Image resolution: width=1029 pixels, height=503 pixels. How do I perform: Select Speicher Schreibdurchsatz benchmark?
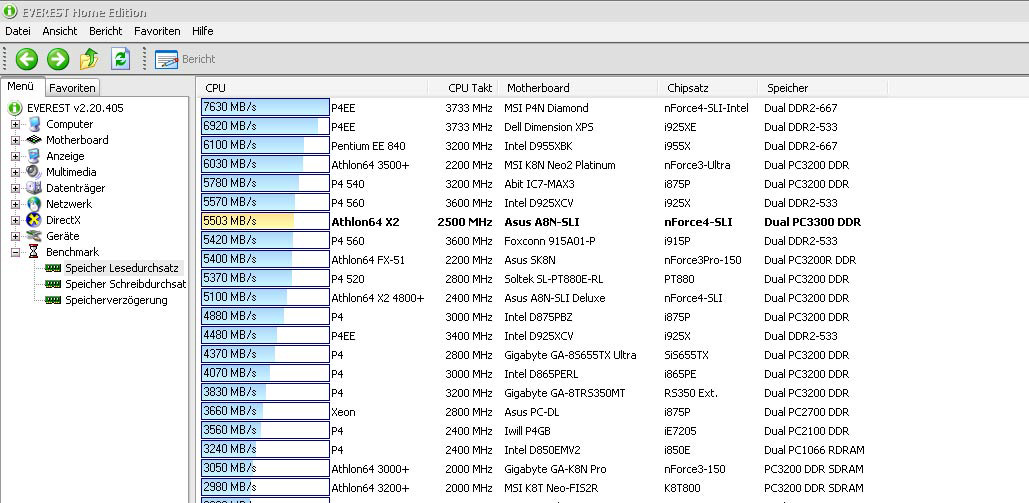coord(125,284)
